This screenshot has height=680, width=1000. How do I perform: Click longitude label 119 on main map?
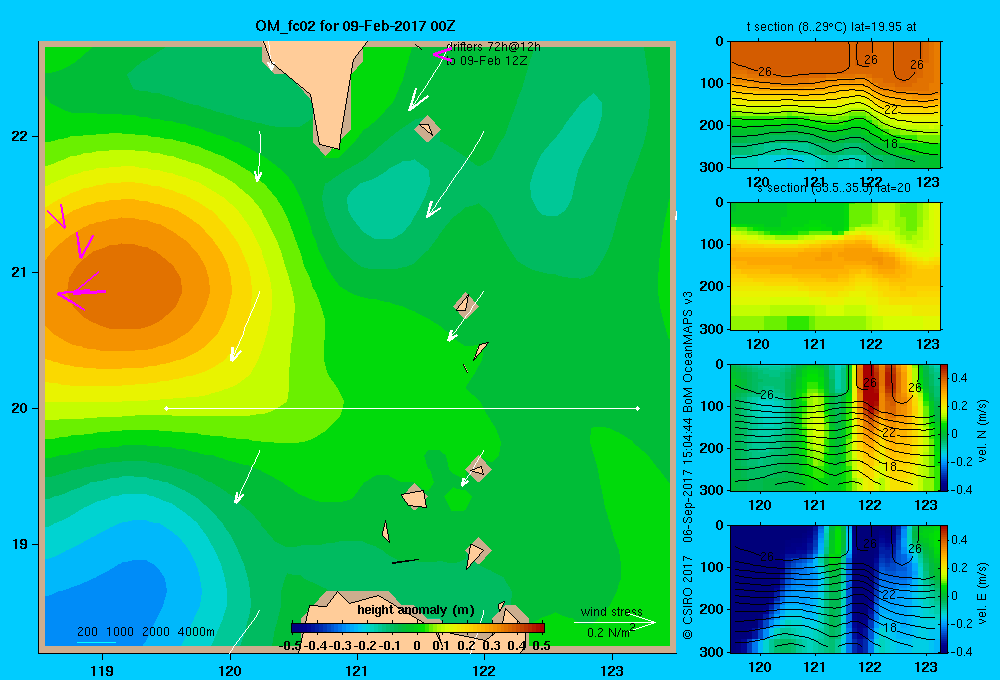click(102, 670)
